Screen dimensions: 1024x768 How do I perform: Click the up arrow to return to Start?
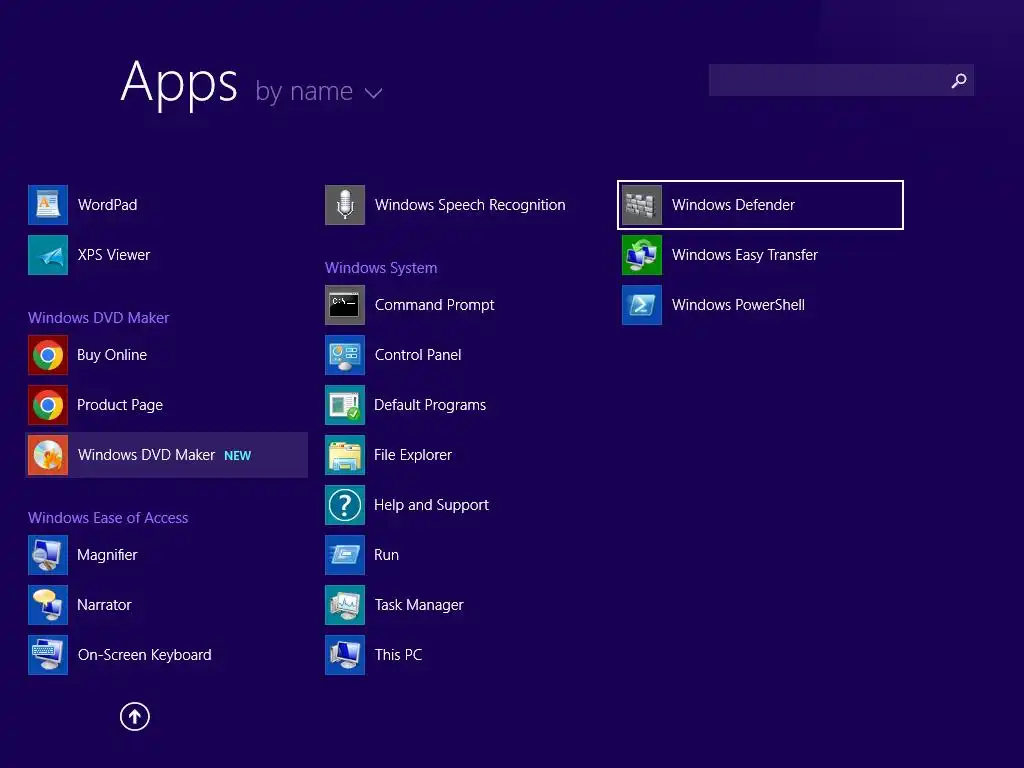pos(135,716)
